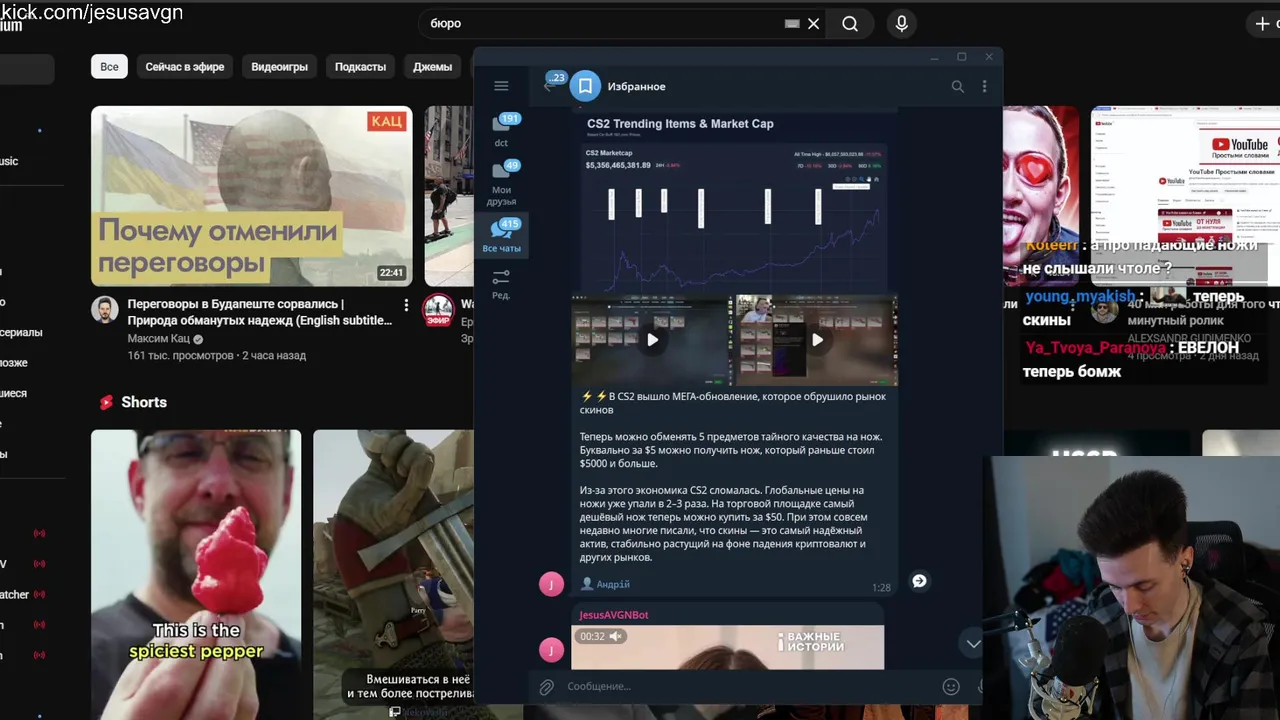Select the Мои друзья chat folder
This screenshot has width=1280, height=720.
502,183
